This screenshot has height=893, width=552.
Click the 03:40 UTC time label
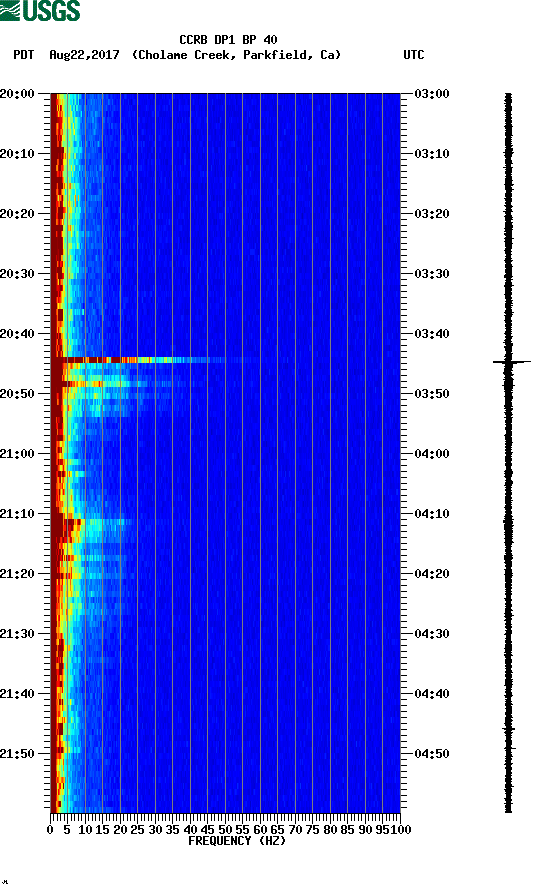432,334
